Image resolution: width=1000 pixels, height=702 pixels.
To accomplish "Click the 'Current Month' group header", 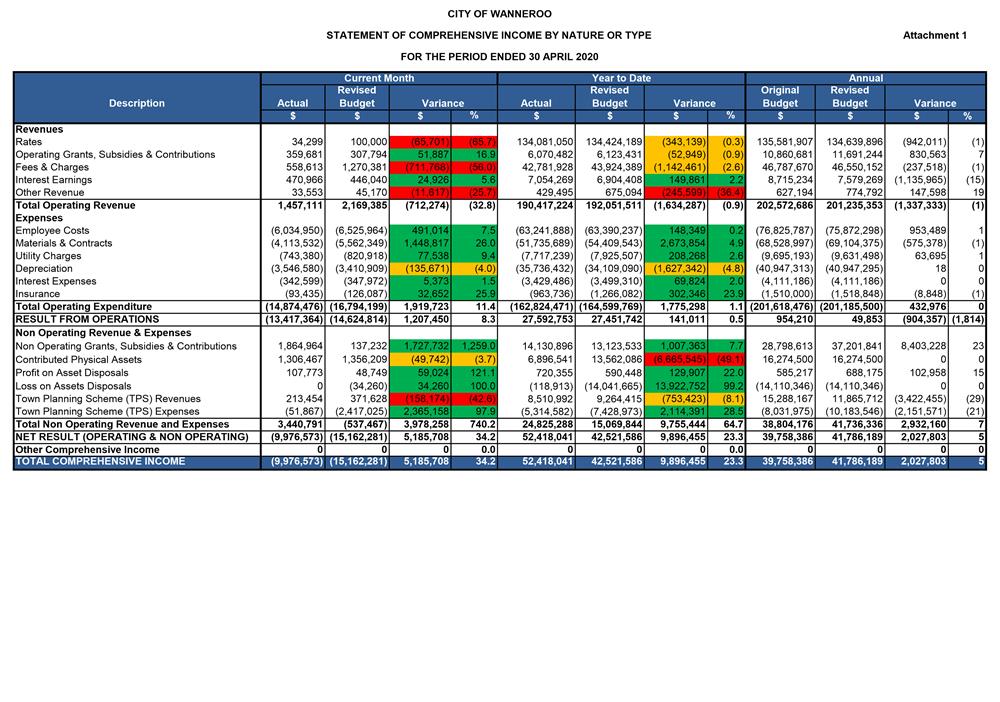I will (x=379, y=78).
